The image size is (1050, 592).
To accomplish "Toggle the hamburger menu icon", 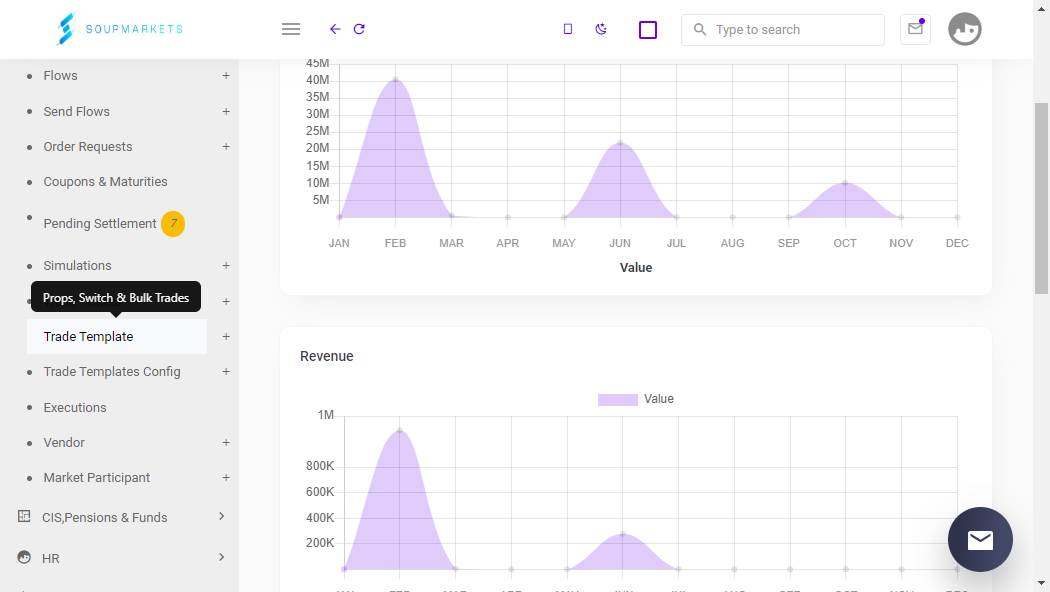I will 291,29.
